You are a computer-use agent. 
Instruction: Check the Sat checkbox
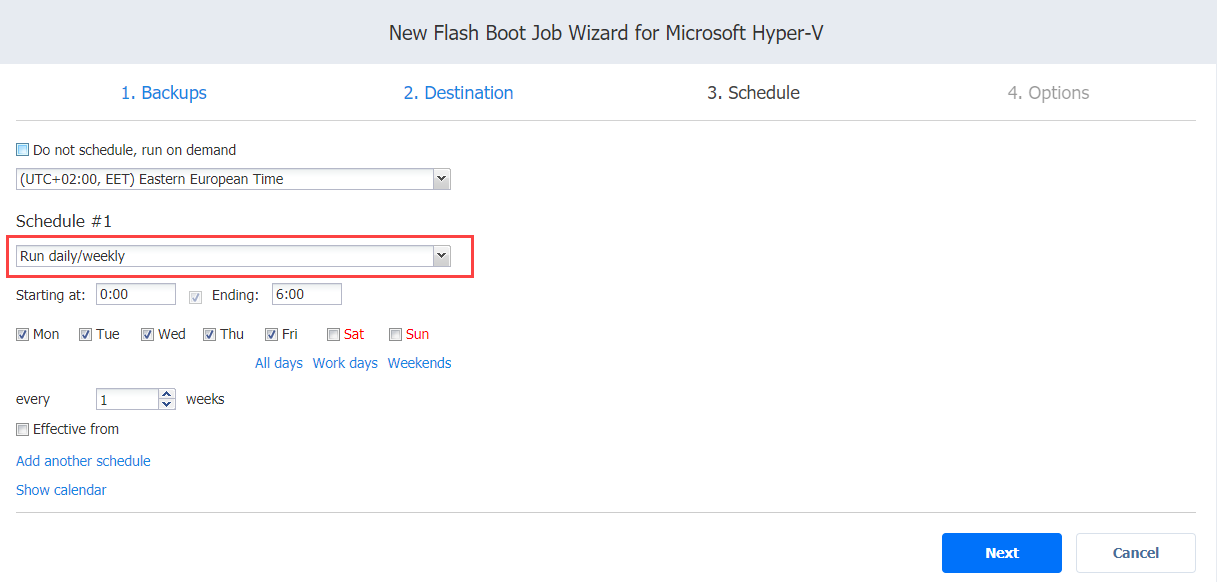click(x=333, y=335)
